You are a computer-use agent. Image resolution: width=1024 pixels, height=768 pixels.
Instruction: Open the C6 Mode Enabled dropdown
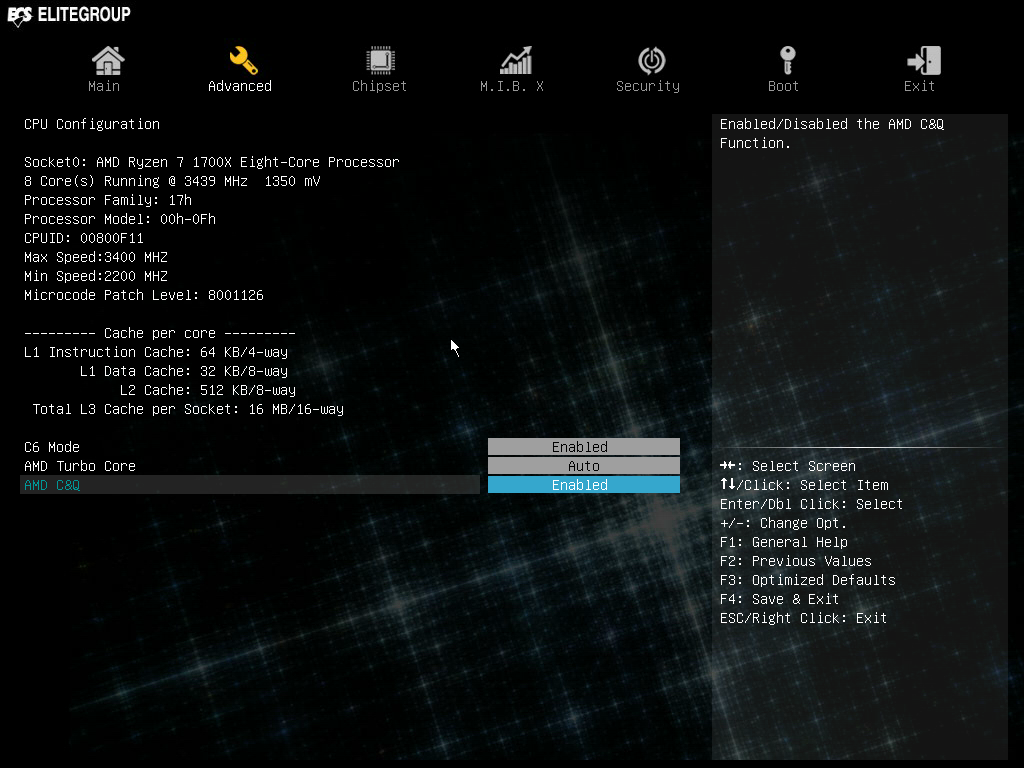(x=584, y=447)
